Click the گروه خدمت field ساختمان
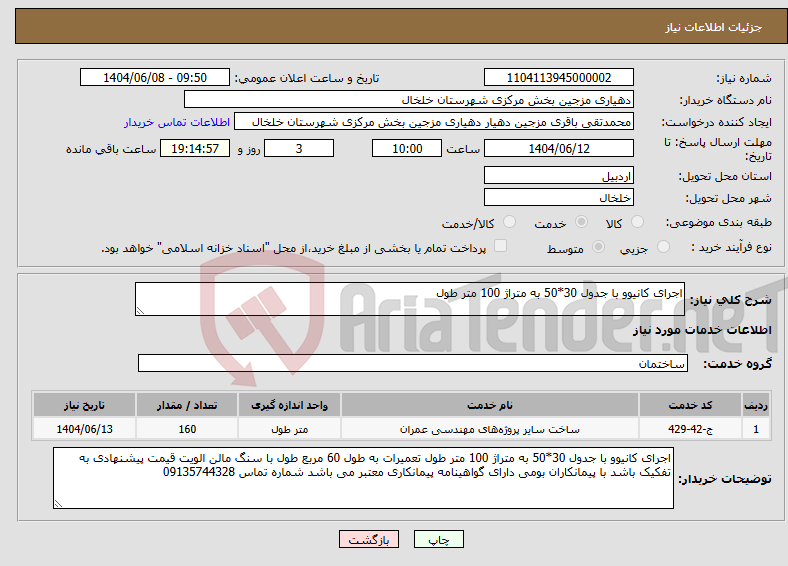Image resolution: width=788 pixels, height=566 pixels. click(x=413, y=363)
